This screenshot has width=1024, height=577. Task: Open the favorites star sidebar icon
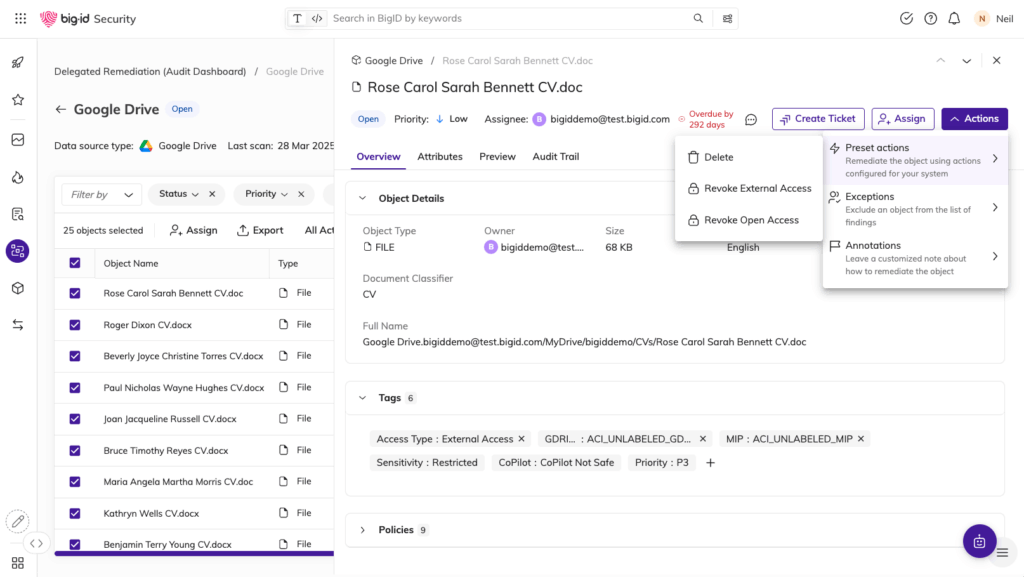[x=18, y=100]
